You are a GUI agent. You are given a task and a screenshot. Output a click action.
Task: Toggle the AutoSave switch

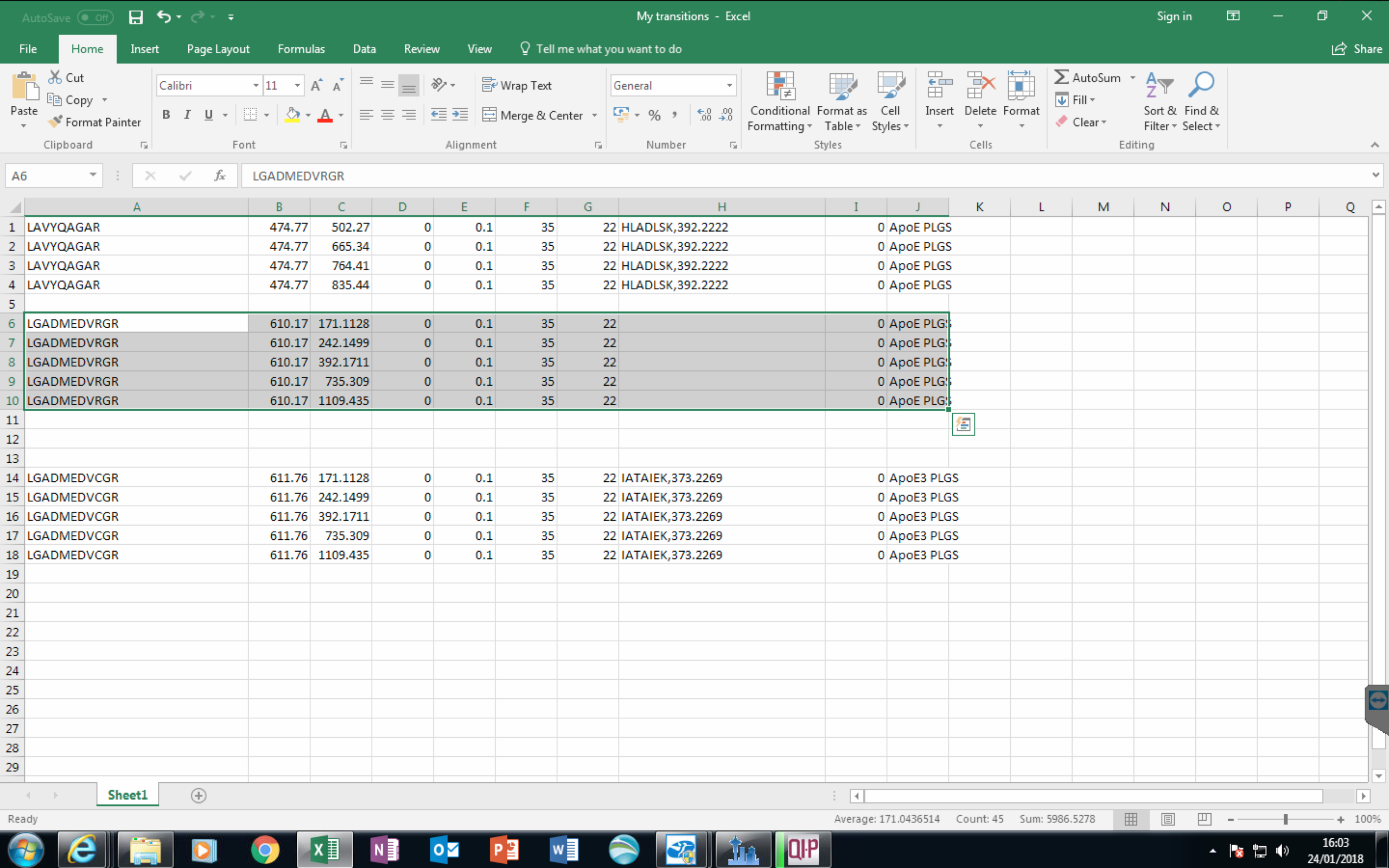pos(95,17)
